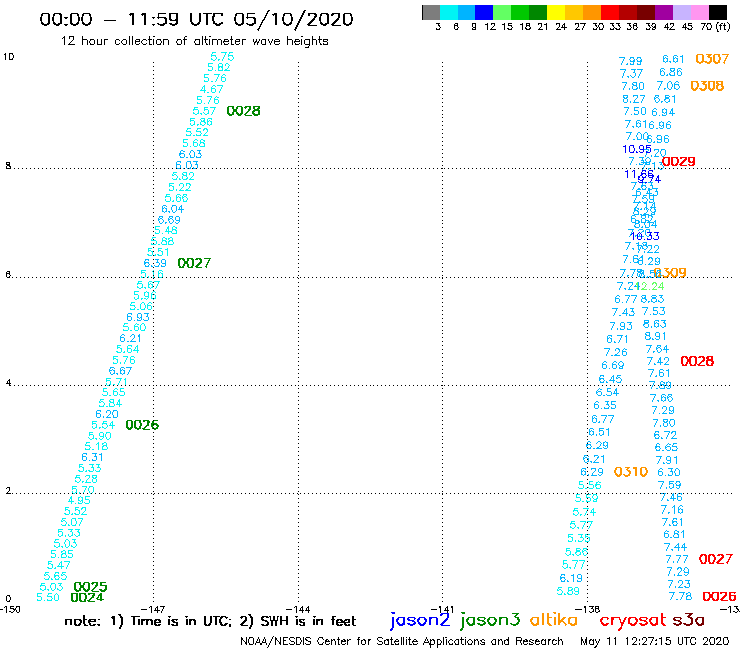Image resolution: width=740 pixels, height=650 pixels.
Task: Click the gray swatch in the legend
Action: [431, 12]
